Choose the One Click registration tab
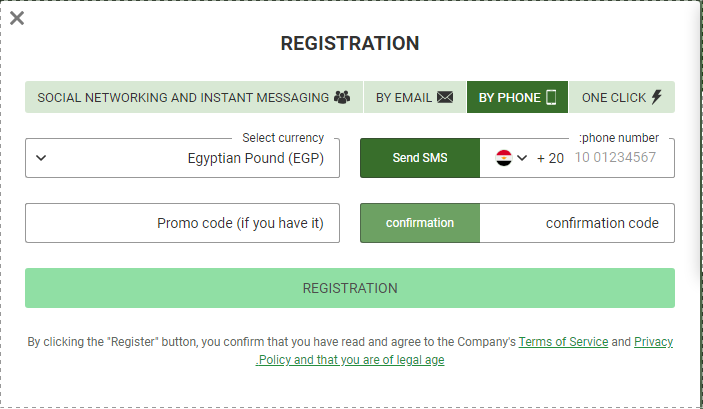Viewport: 703px width, 409px height. (622, 97)
